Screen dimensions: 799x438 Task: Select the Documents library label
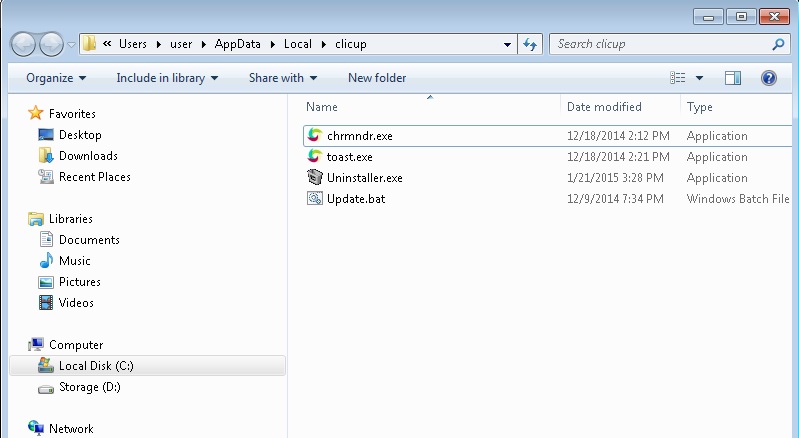coord(89,240)
